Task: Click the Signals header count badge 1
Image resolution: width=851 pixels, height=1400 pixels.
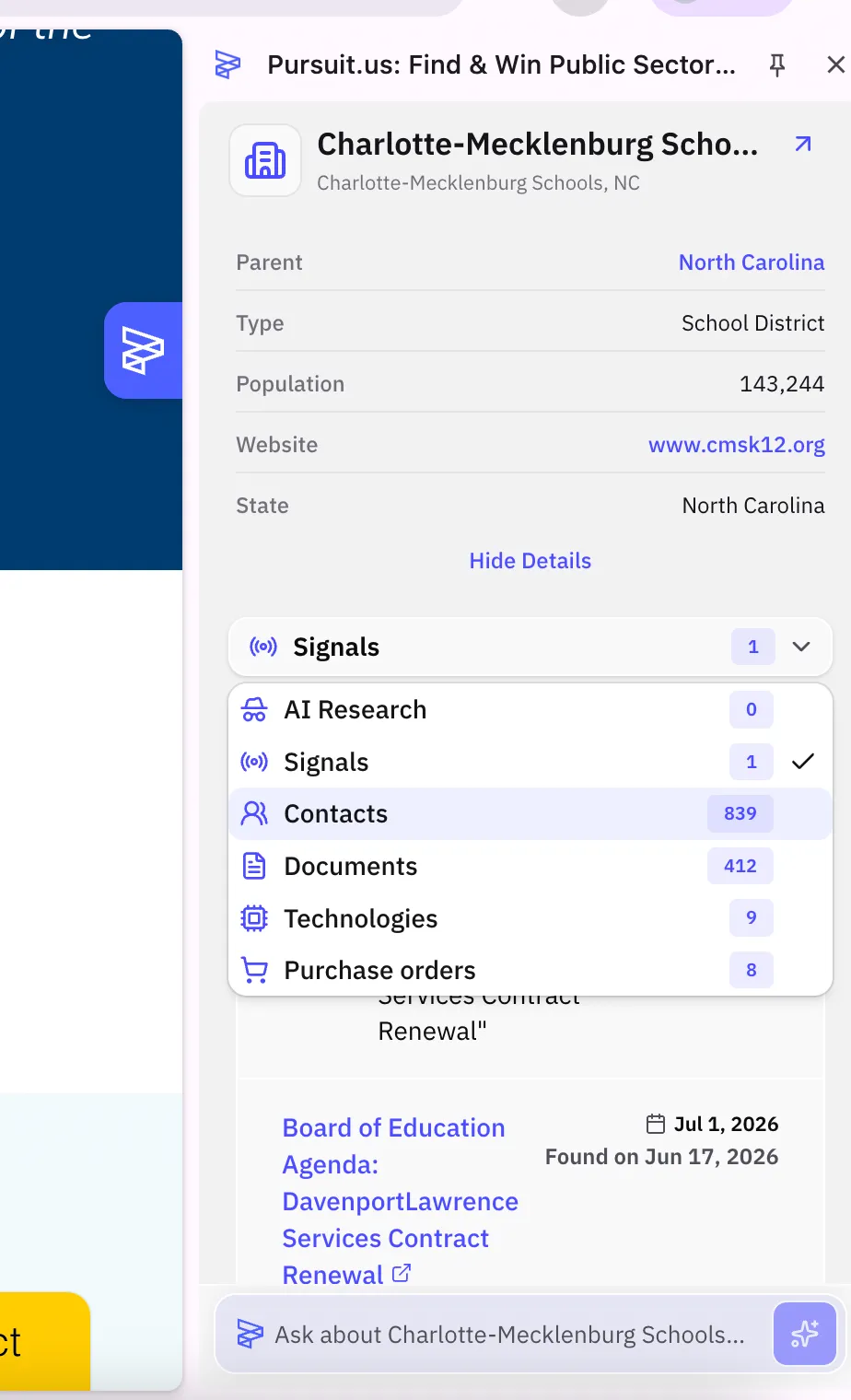Action: click(x=753, y=647)
